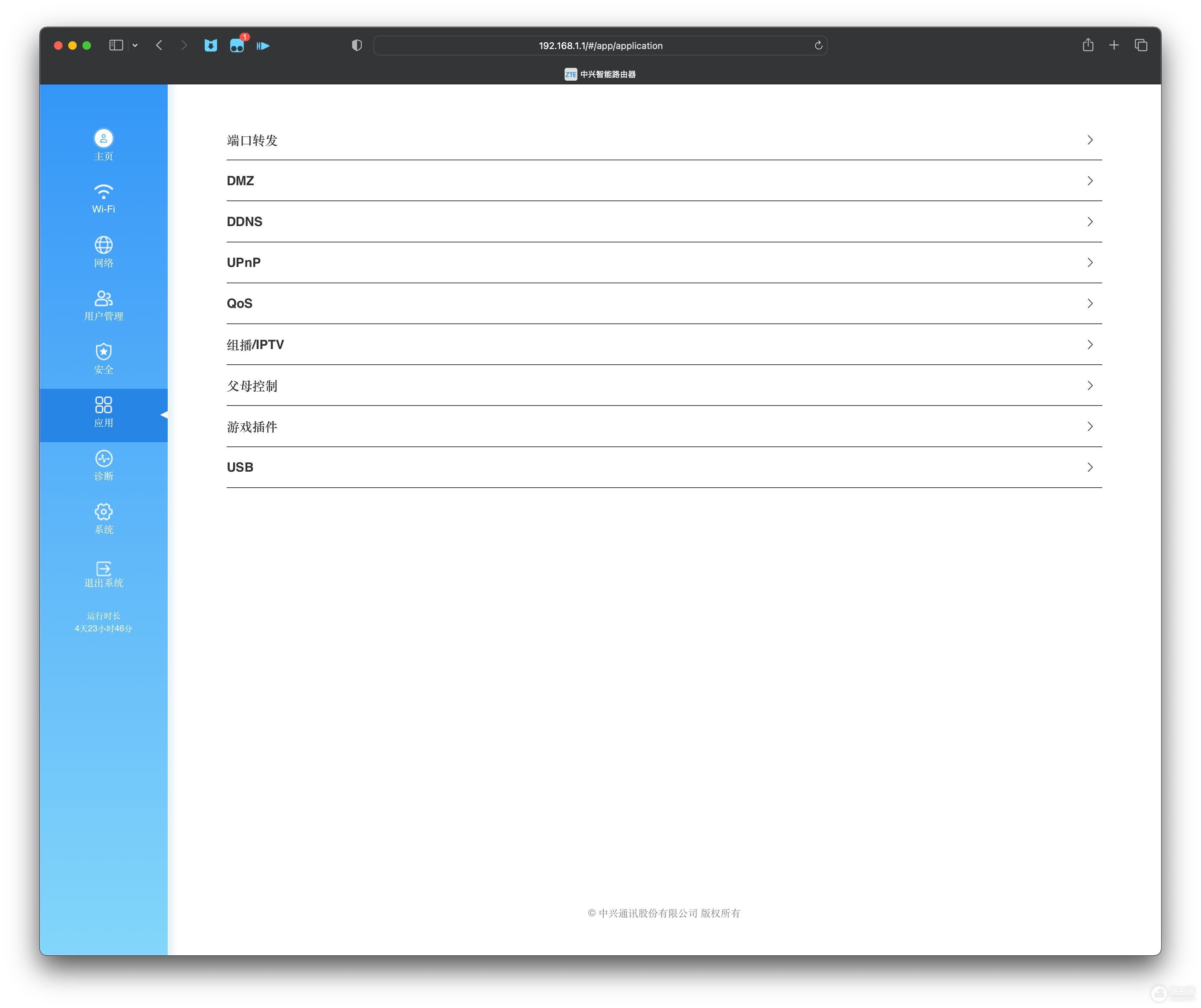This screenshot has height=1008, width=1201.
Task: Open the privacy report shield icon
Action: click(357, 45)
